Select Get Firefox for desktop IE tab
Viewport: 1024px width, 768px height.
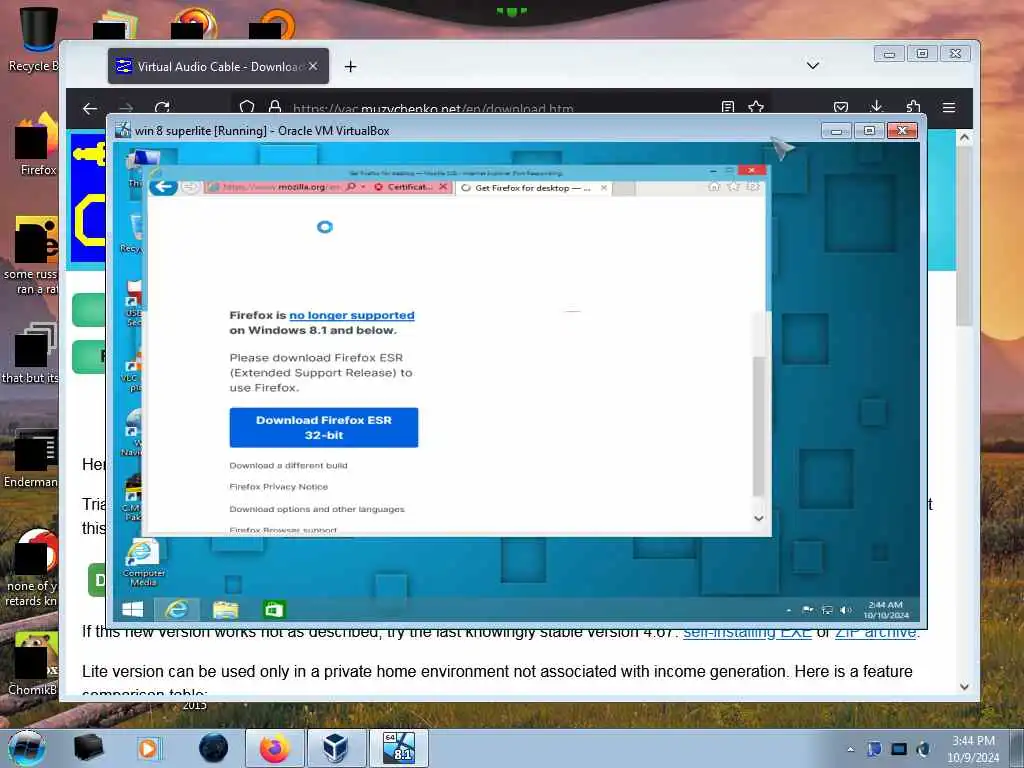click(534, 188)
